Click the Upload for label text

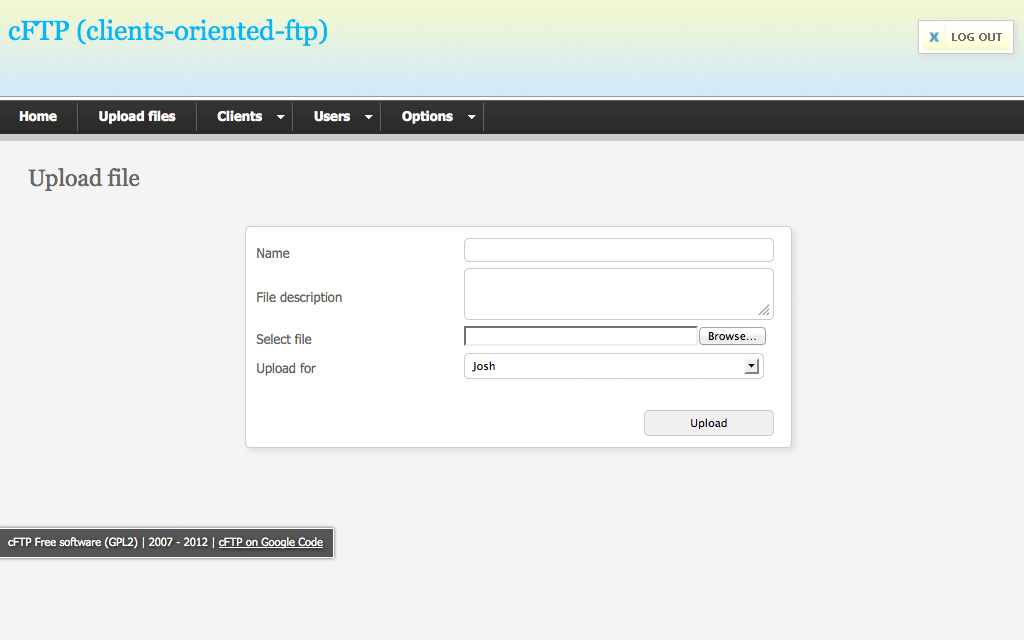tap(286, 368)
